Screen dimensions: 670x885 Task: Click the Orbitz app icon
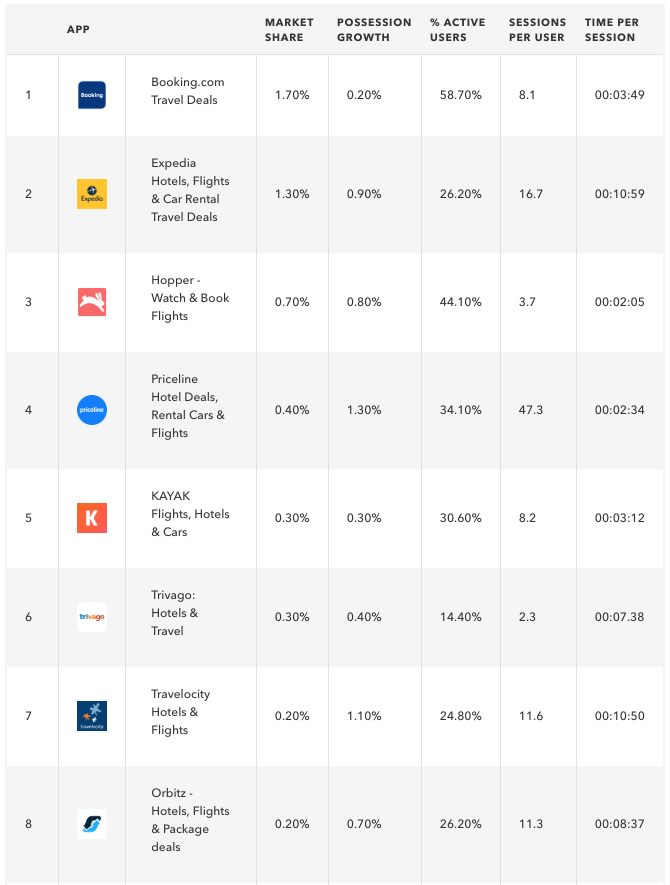91,824
